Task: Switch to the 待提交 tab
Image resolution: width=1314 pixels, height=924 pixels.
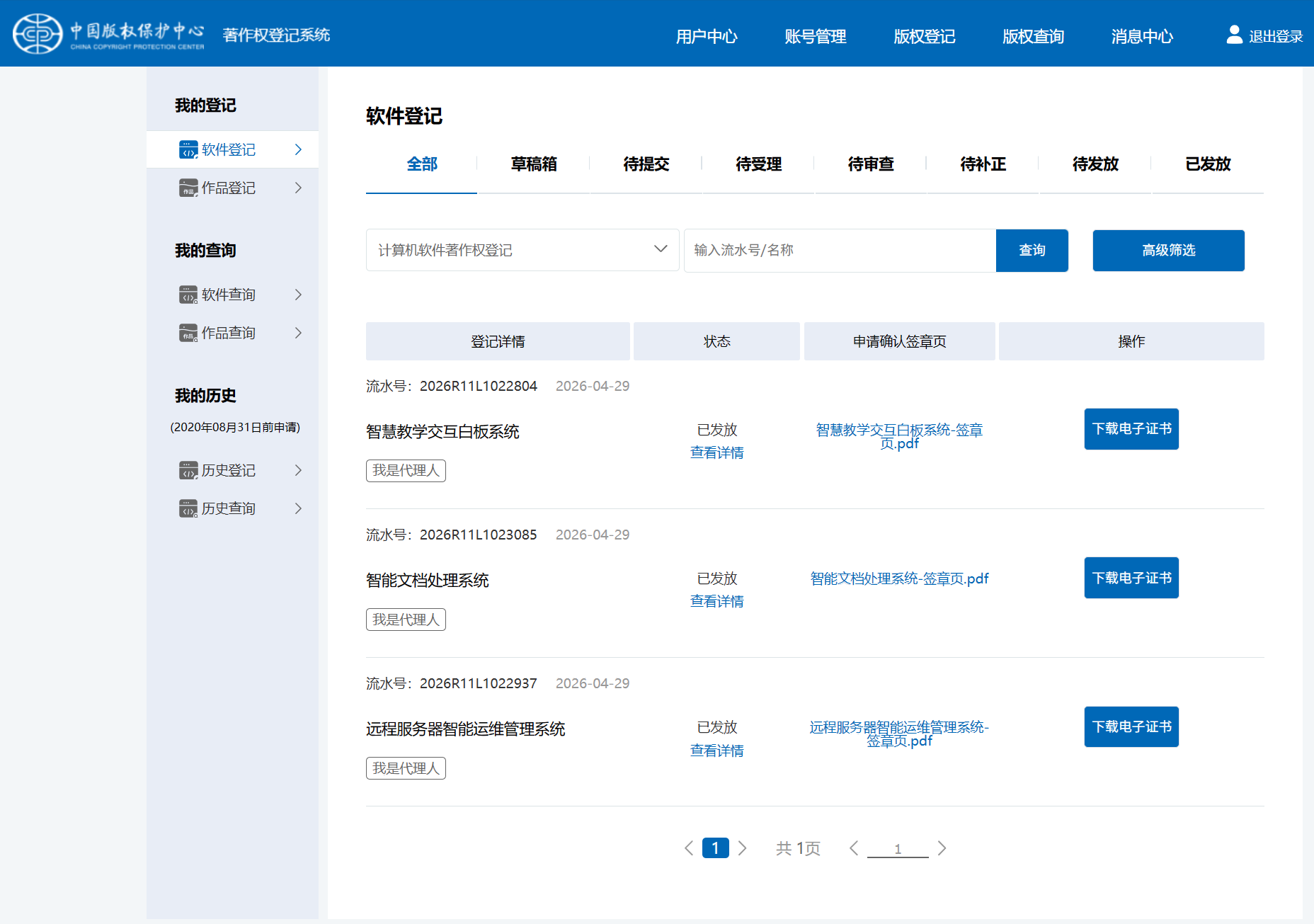Action: pyautogui.click(x=646, y=164)
